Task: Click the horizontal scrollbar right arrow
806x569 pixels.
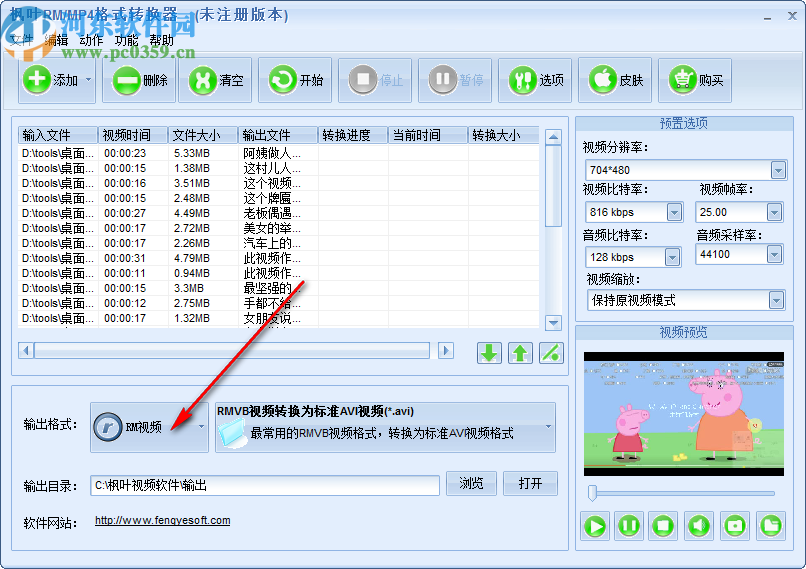Action: [446, 351]
